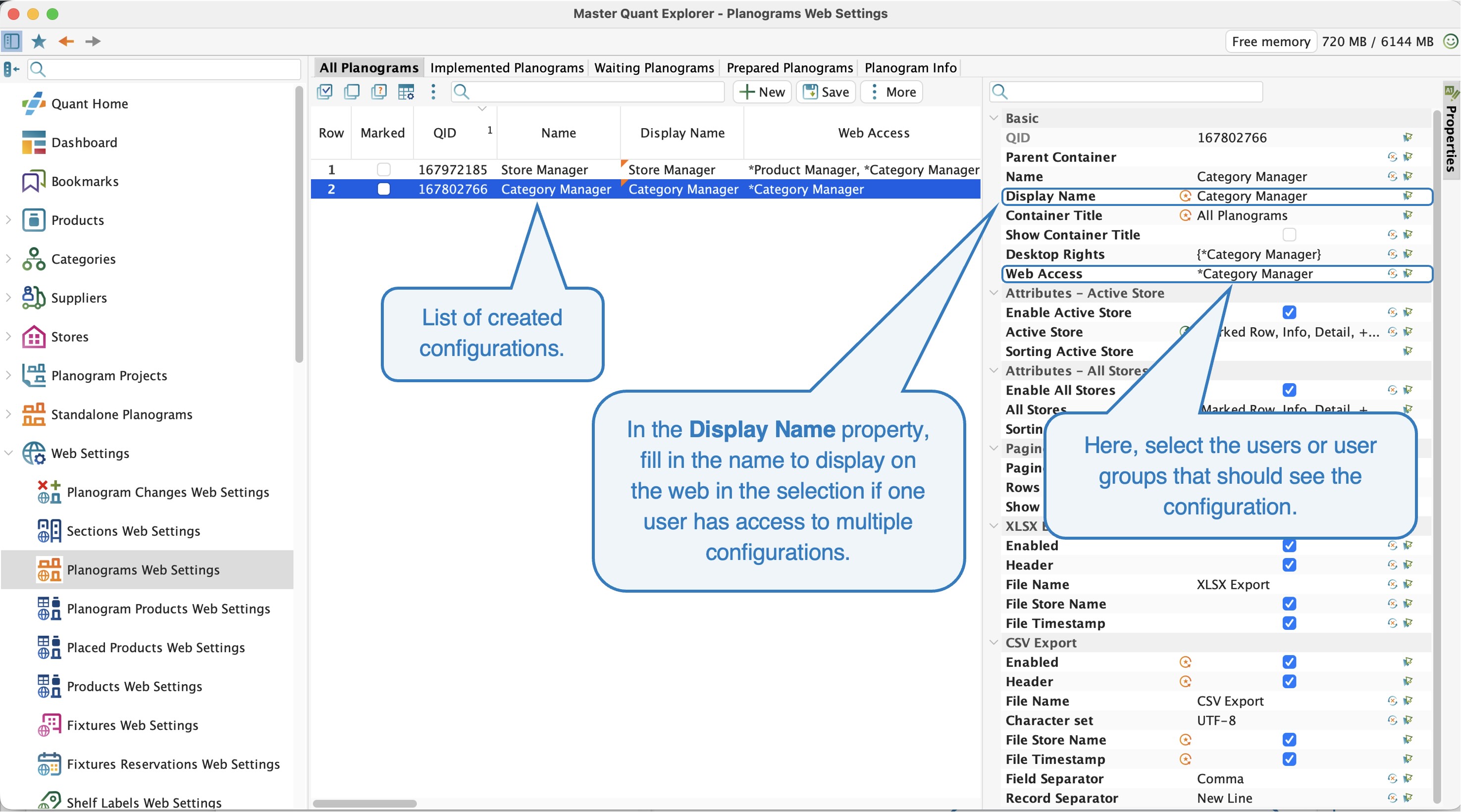The height and width of the screenshot is (812, 1461).
Task: Click the mark all rows icon
Action: (x=324, y=92)
